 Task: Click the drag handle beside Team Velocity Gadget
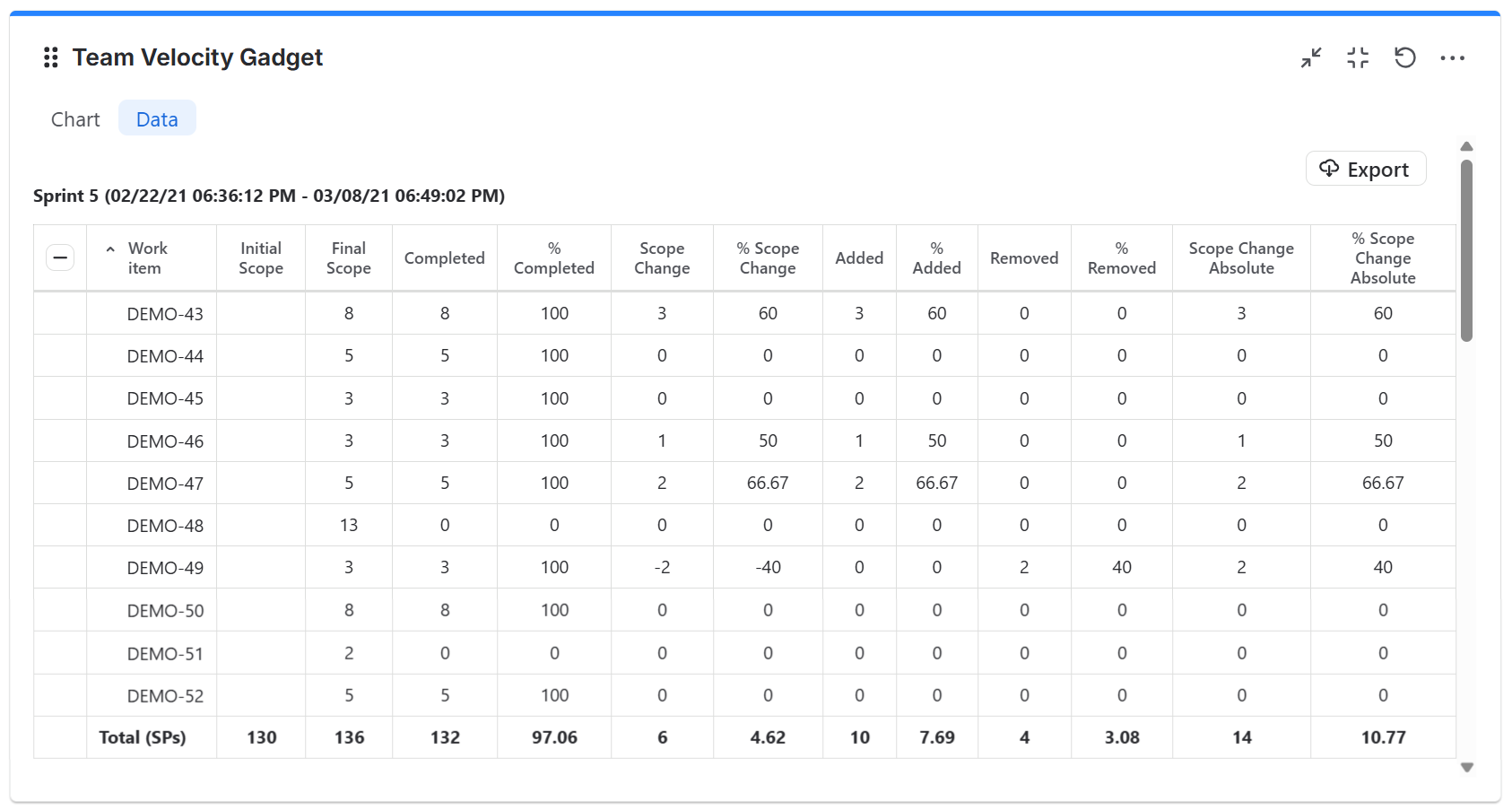(x=51, y=58)
